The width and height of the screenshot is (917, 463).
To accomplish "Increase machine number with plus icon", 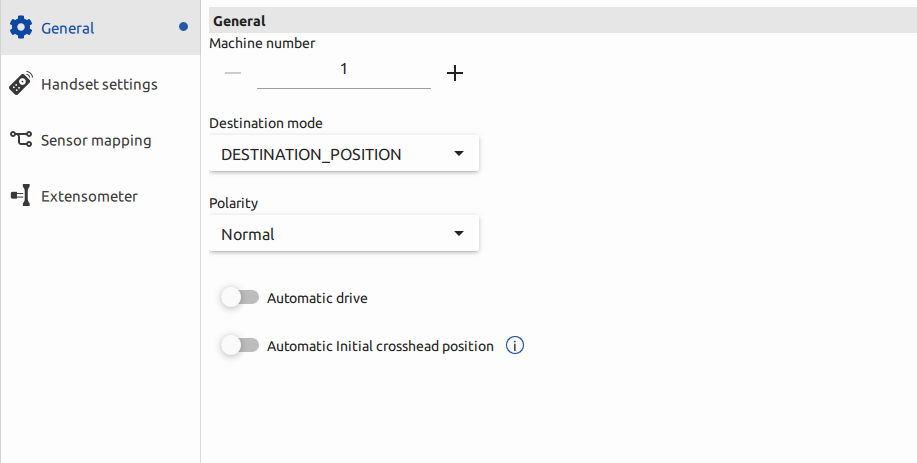I will pyautogui.click(x=455, y=73).
